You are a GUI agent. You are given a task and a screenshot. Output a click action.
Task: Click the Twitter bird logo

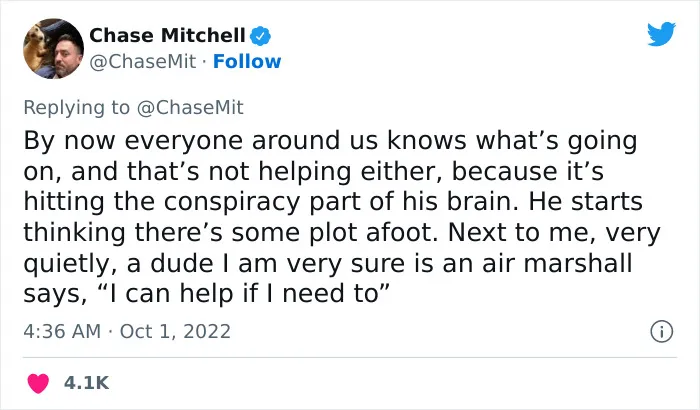661,34
